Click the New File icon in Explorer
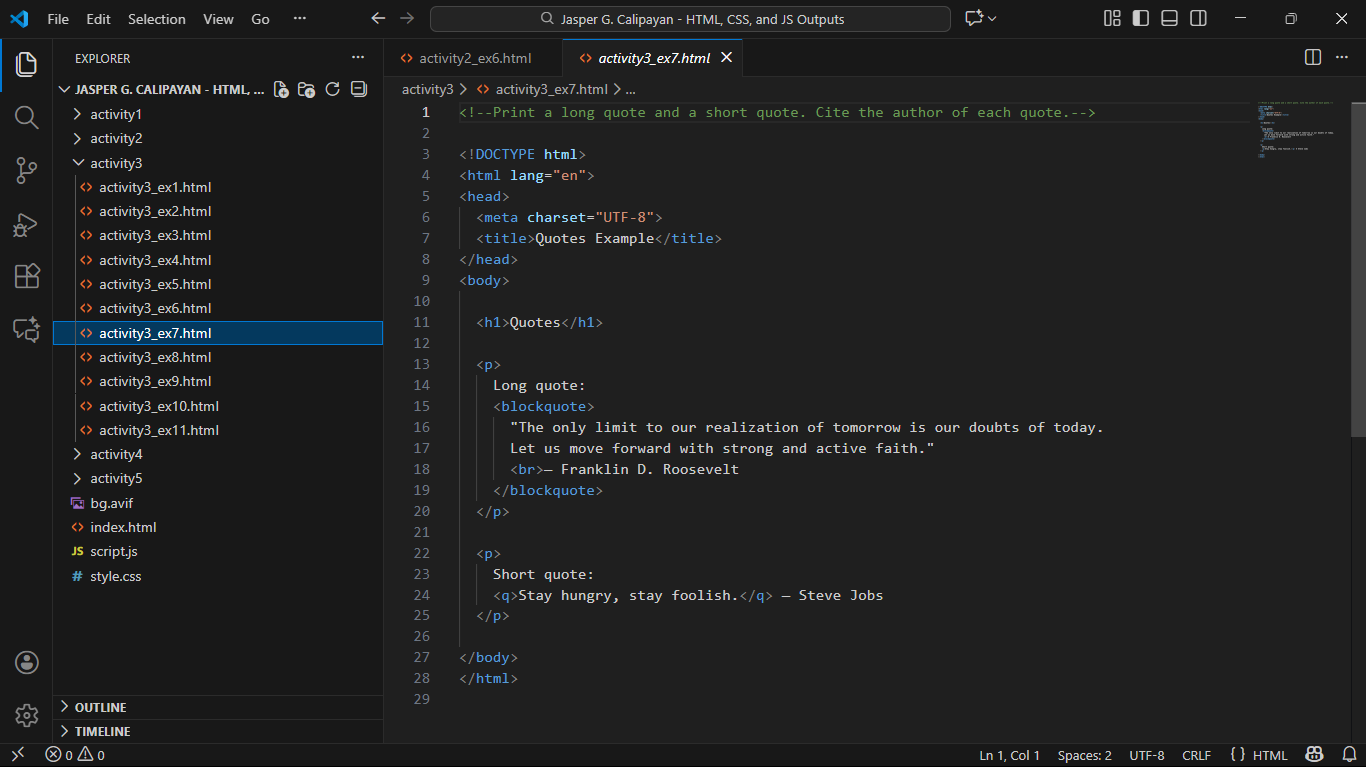 281,90
